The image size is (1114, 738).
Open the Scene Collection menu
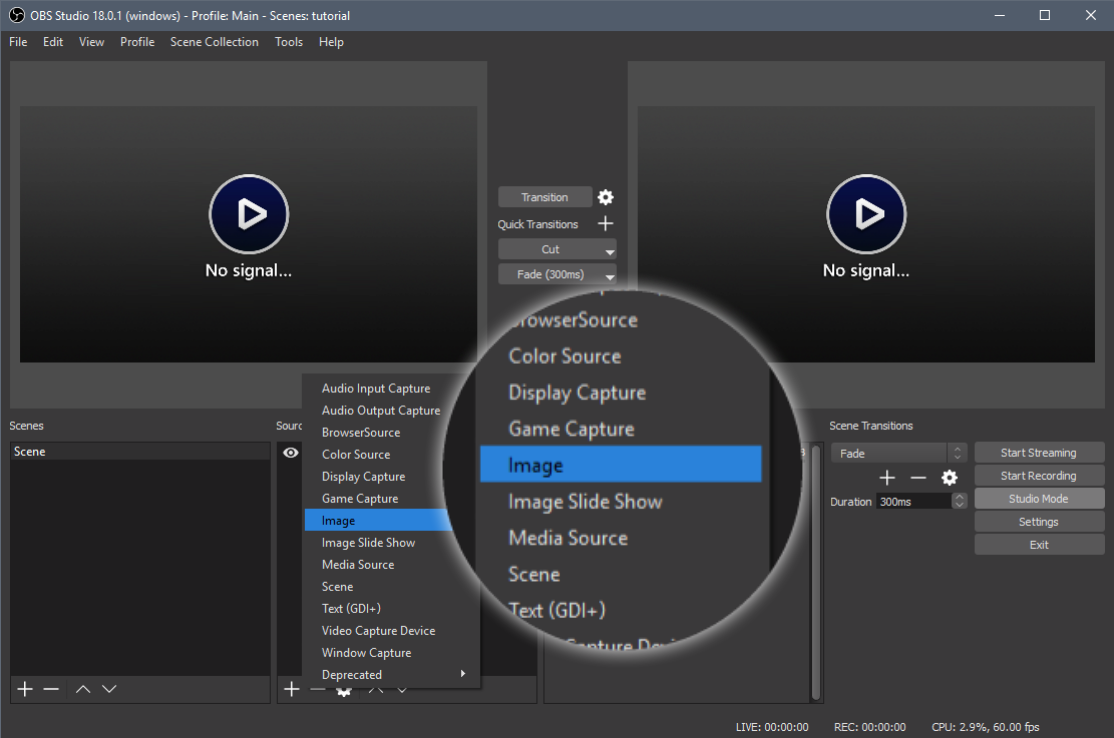coord(215,42)
